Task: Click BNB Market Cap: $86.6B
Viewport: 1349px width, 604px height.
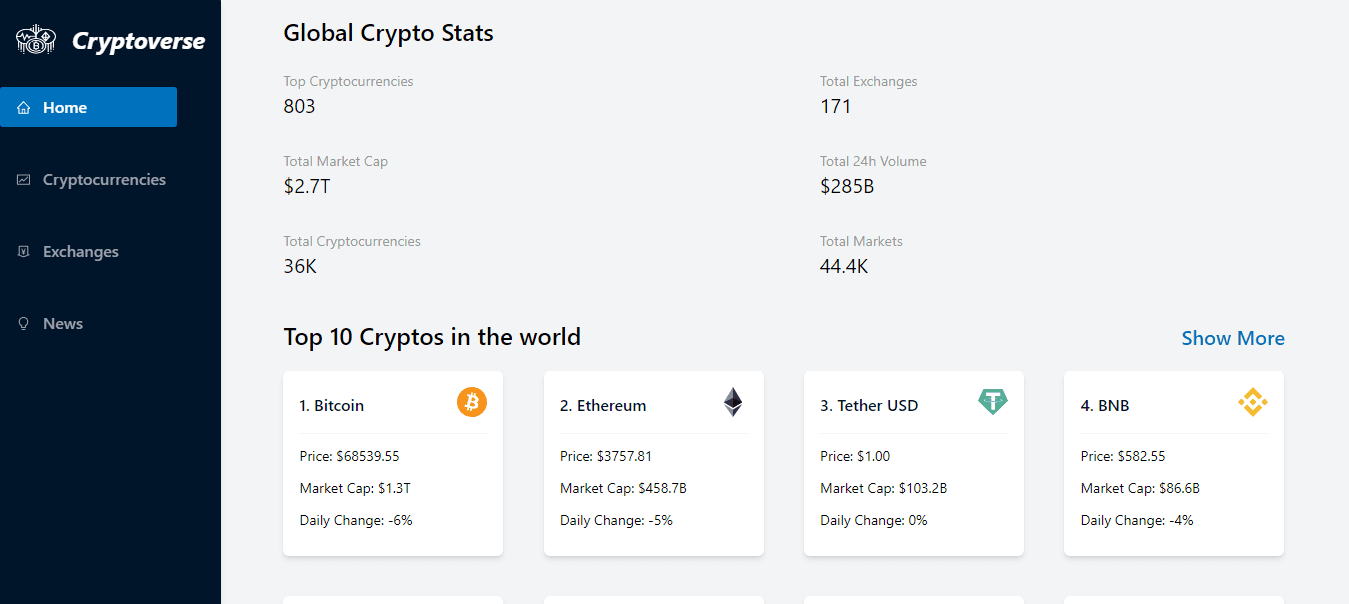Action: 1140,488
